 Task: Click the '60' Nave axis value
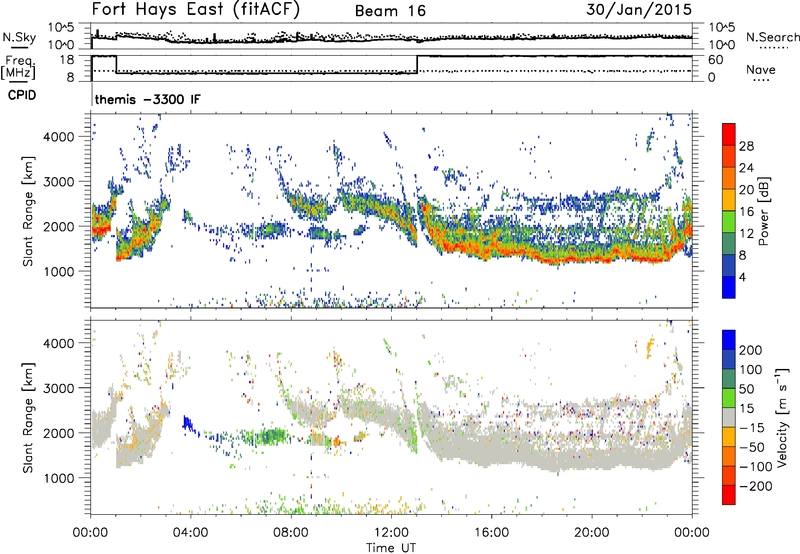coord(715,60)
